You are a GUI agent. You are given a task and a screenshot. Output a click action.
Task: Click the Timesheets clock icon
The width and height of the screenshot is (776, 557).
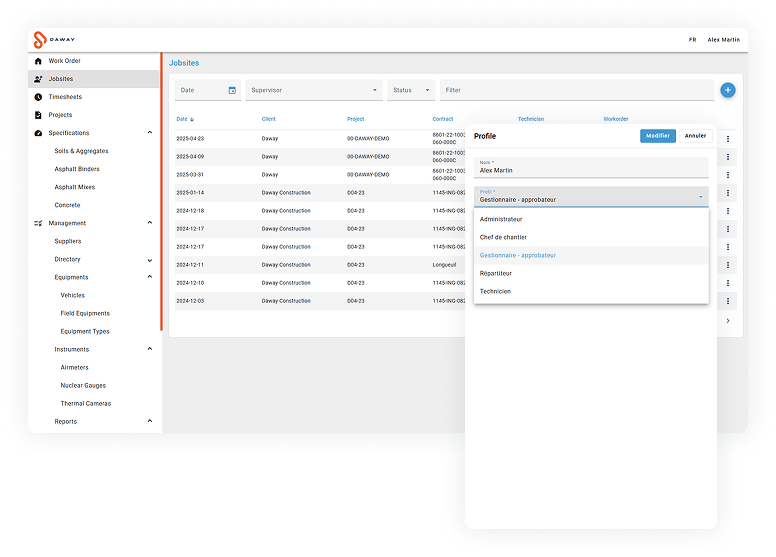(x=38, y=97)
